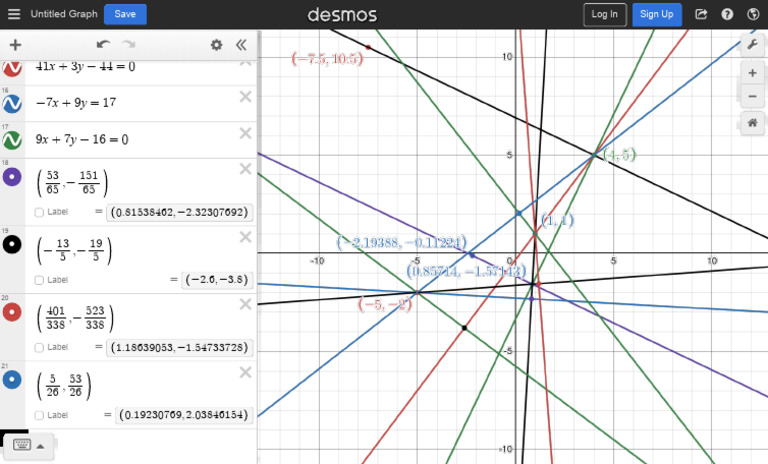
Task: Toggle blue point (5/26, 53/26) visibility
Action: pyautogui.click(x=12, y=380)
